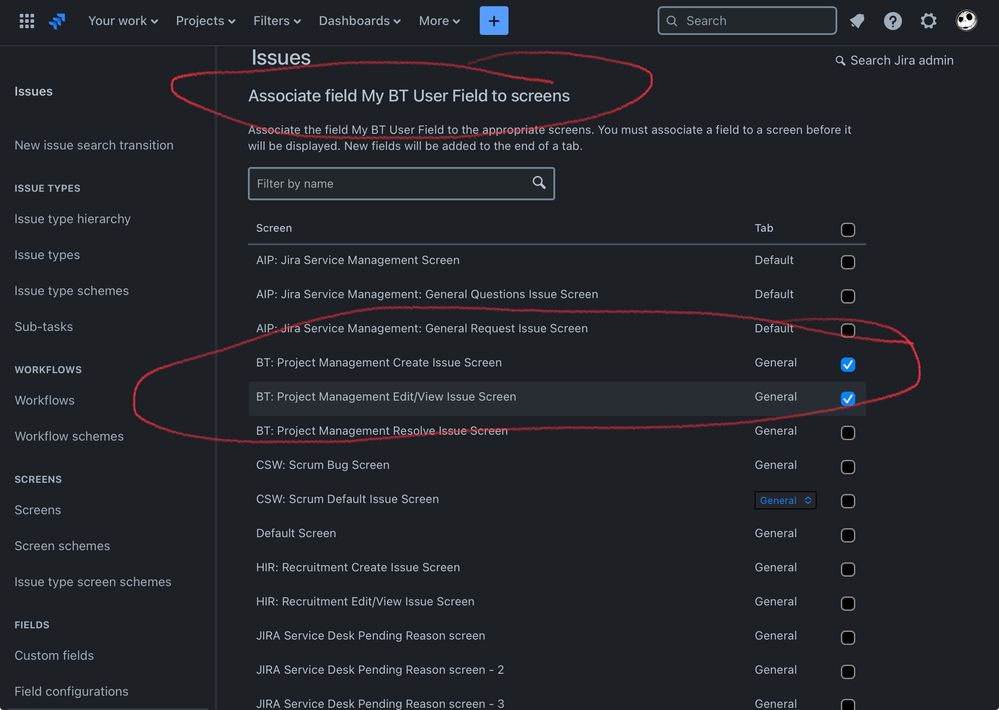The width and height of the screenshot is (999, 710).
Task: Open the help question mark icon
Action: (893, 21)
